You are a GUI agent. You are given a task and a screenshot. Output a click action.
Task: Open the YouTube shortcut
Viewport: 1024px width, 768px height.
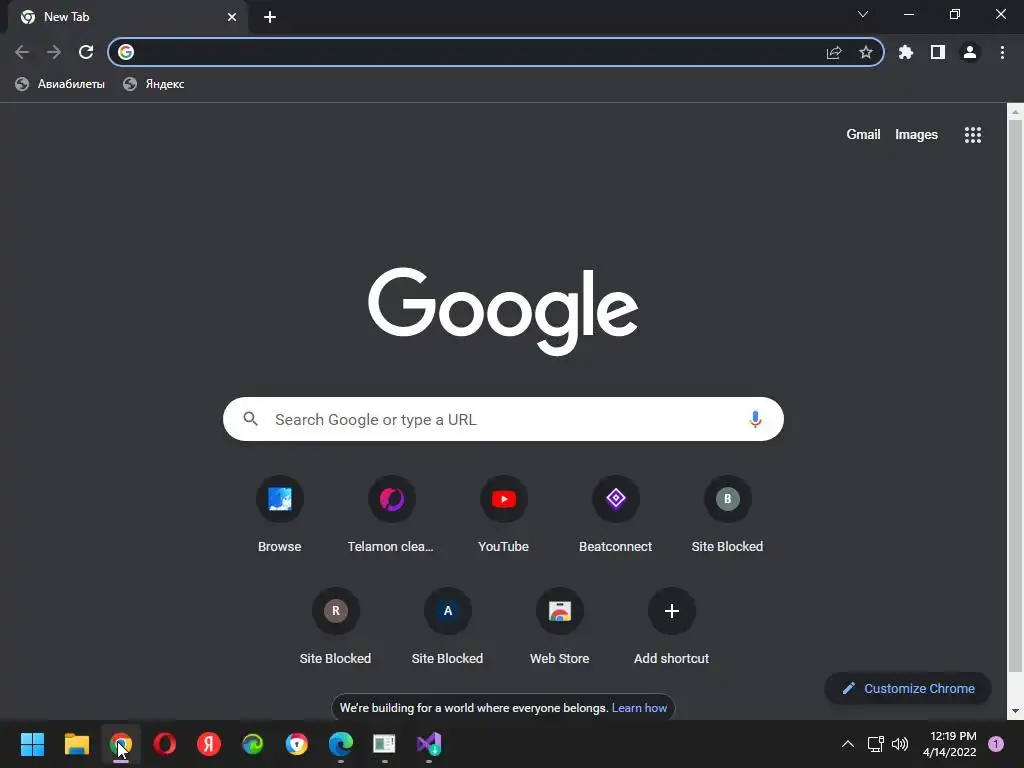point(504,515)
